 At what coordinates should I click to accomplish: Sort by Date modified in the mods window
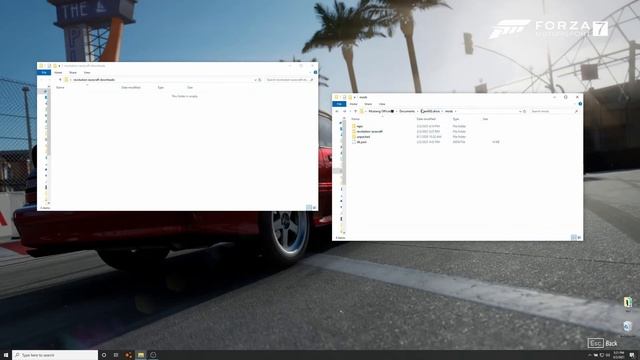click(x=426, y=119)
